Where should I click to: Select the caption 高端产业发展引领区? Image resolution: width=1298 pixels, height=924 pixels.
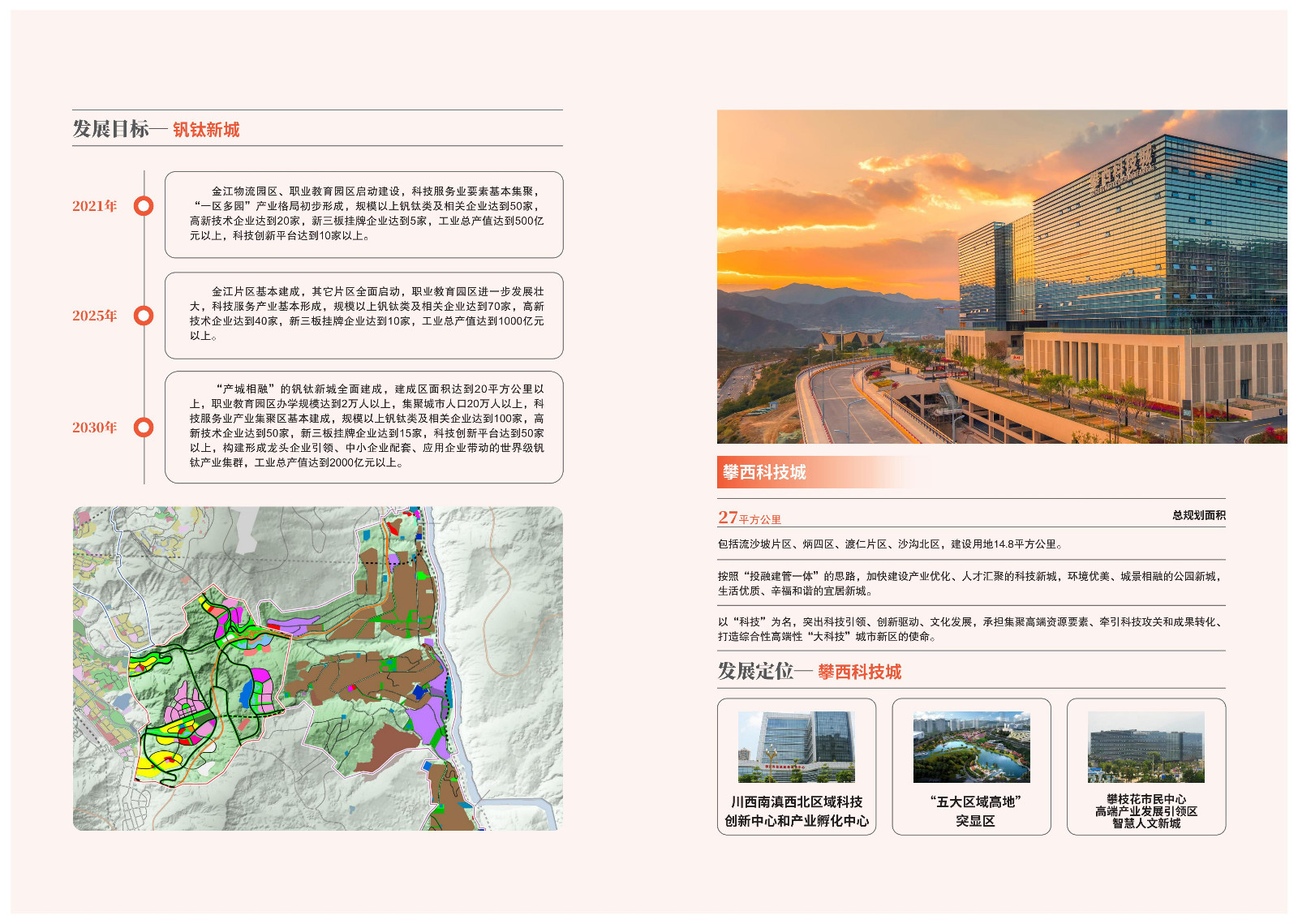1146,811
